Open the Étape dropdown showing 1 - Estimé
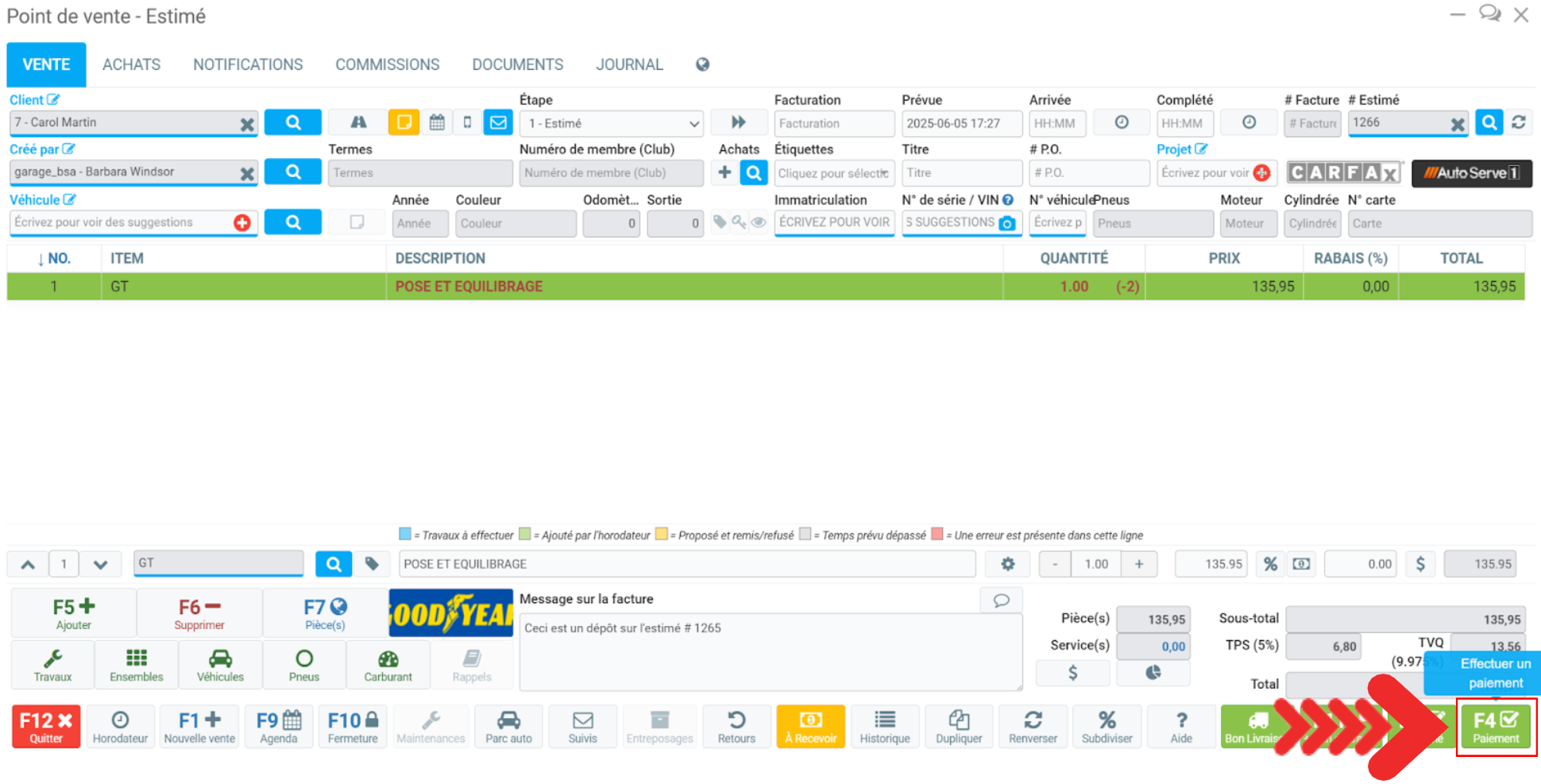Image resolution: width=1541 pixels, height=784 pixels. click(611, 123)
